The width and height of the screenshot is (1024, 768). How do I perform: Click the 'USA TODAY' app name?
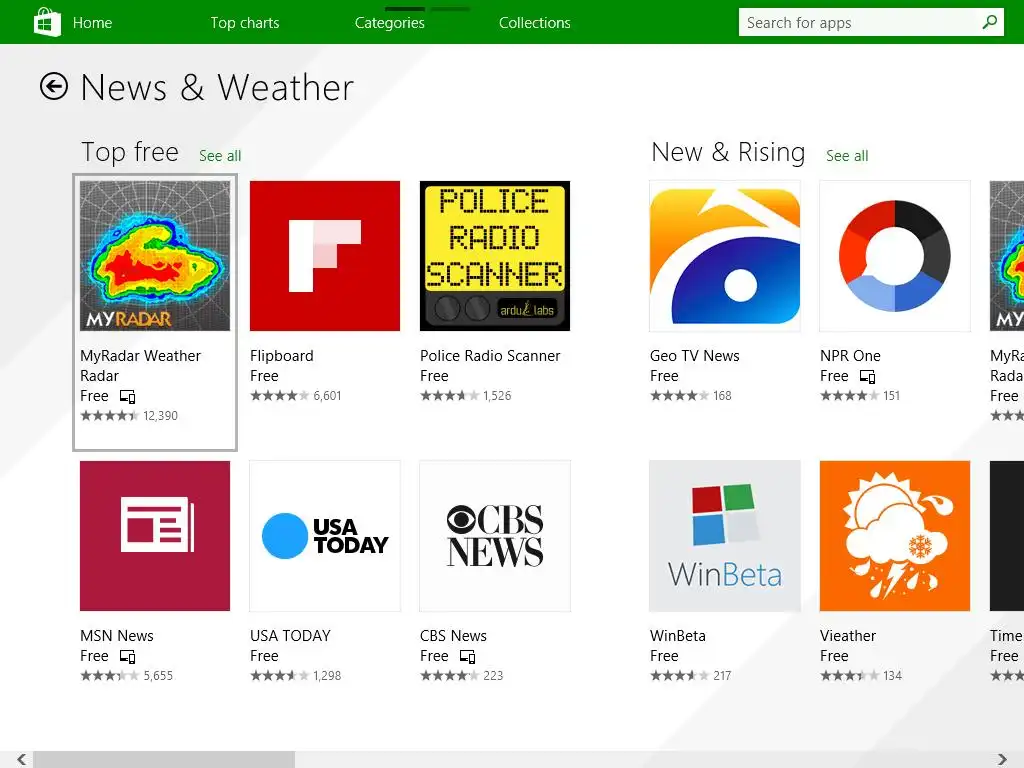coord(291,636)
